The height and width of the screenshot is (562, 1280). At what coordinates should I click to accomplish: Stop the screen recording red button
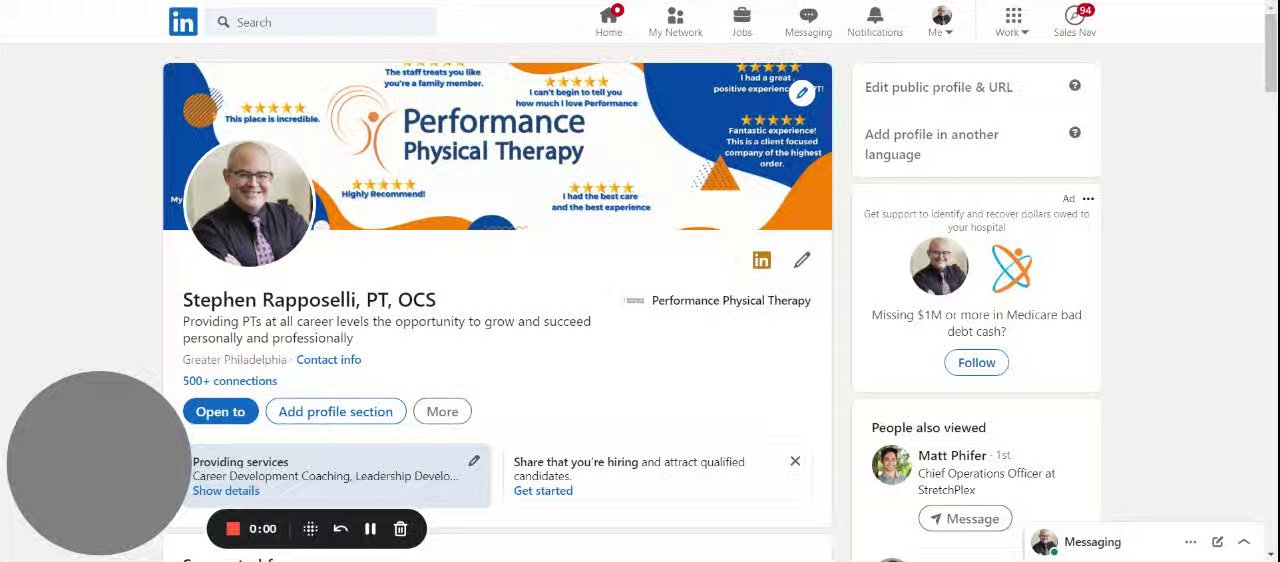tap(233, 529)
